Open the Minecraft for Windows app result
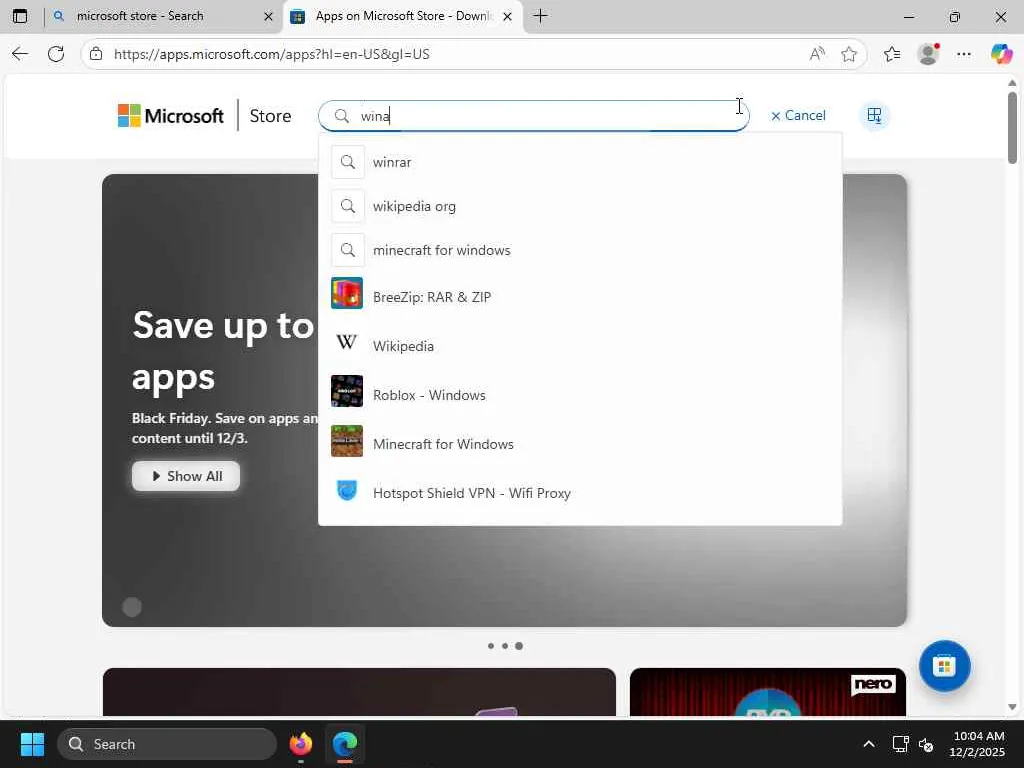Viewport: 1024px width, 768px height. coord(580,444)
